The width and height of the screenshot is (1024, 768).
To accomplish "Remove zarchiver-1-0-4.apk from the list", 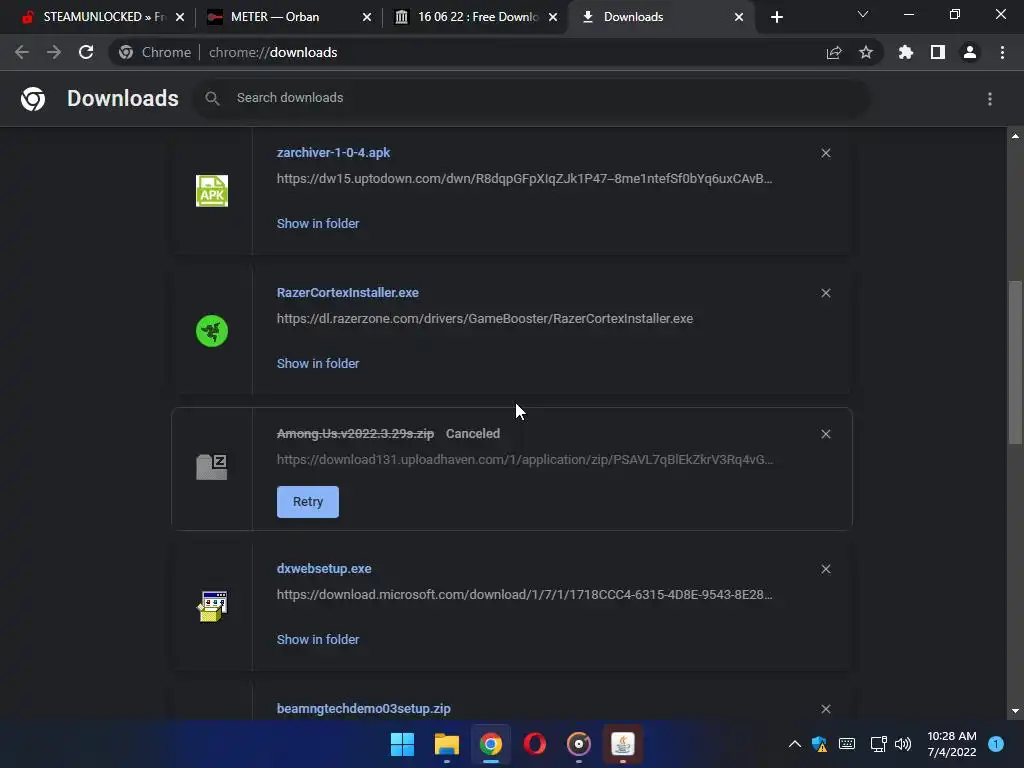I will pos(826,153).
